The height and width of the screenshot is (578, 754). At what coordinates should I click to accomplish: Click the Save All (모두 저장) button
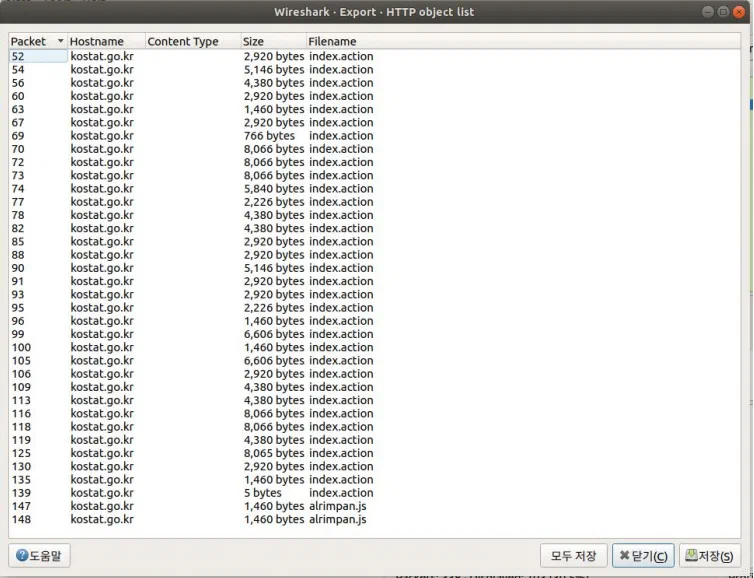(x=573, y=555)
